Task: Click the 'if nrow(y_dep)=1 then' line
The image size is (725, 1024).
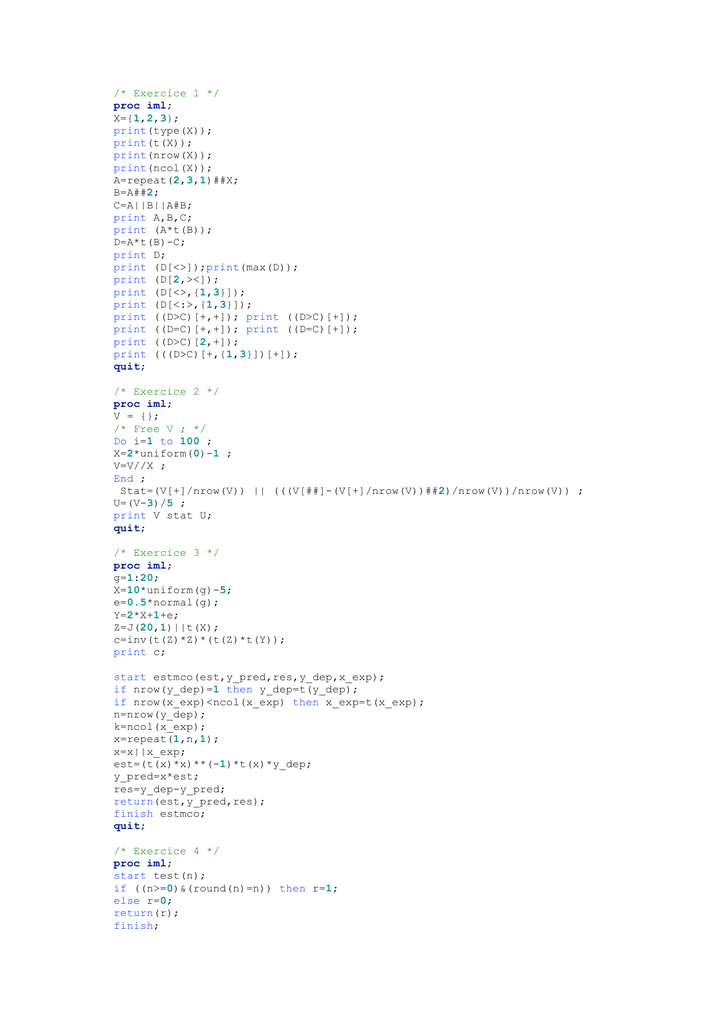Action: [x=236, y=690]
